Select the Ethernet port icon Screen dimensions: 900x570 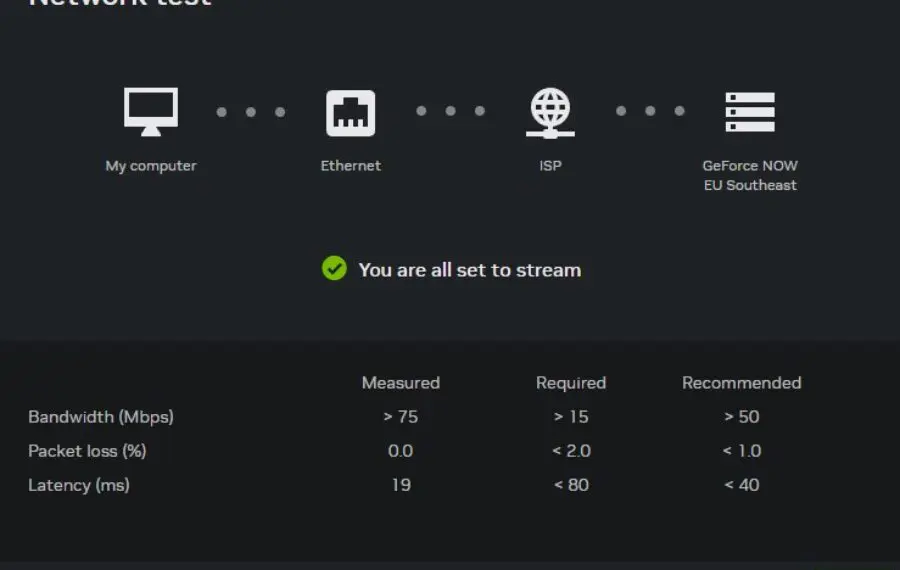pos(351,113)
